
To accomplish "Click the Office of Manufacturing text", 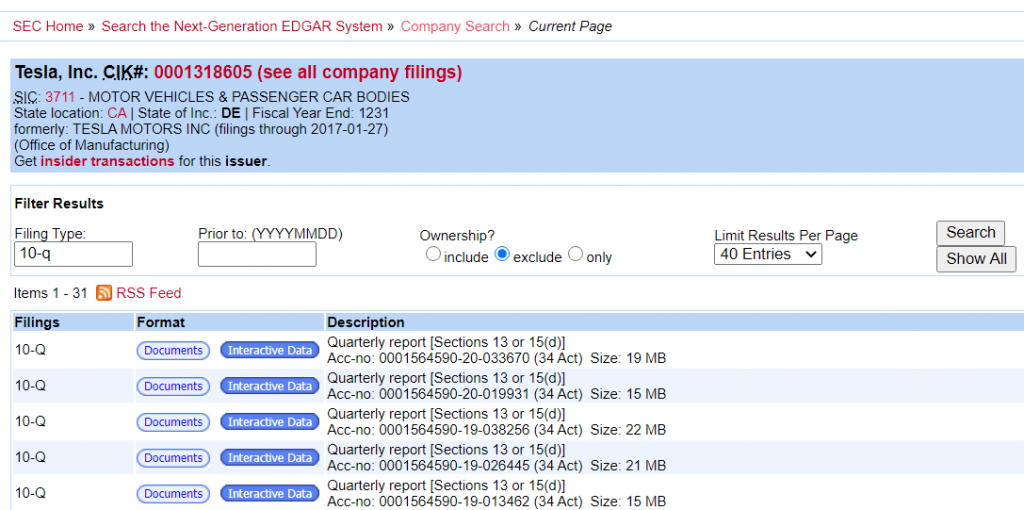I will pyautogui.click(x=91, y=145).
